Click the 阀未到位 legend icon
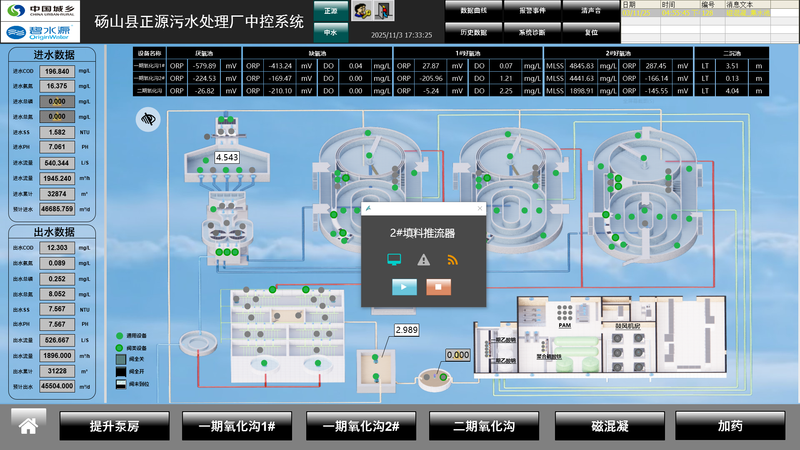800x450 pixels. 120,384
